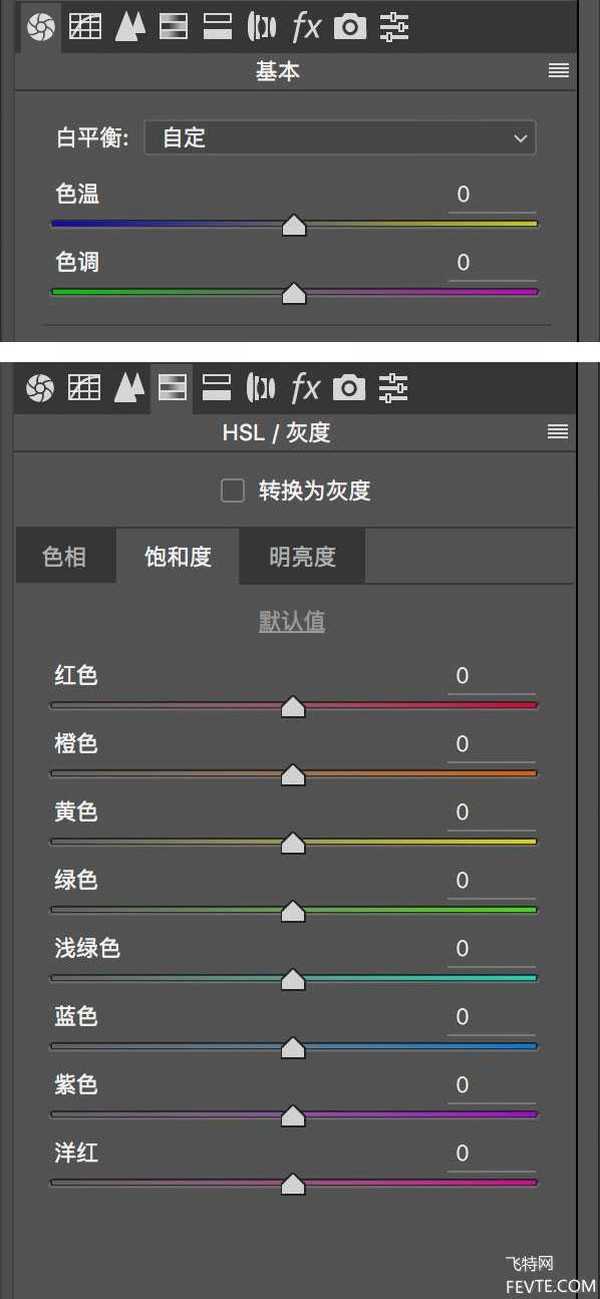Open the 明亮度 tab
The width and height of the screenshot is (600, 1299).
tap(302, 556)
